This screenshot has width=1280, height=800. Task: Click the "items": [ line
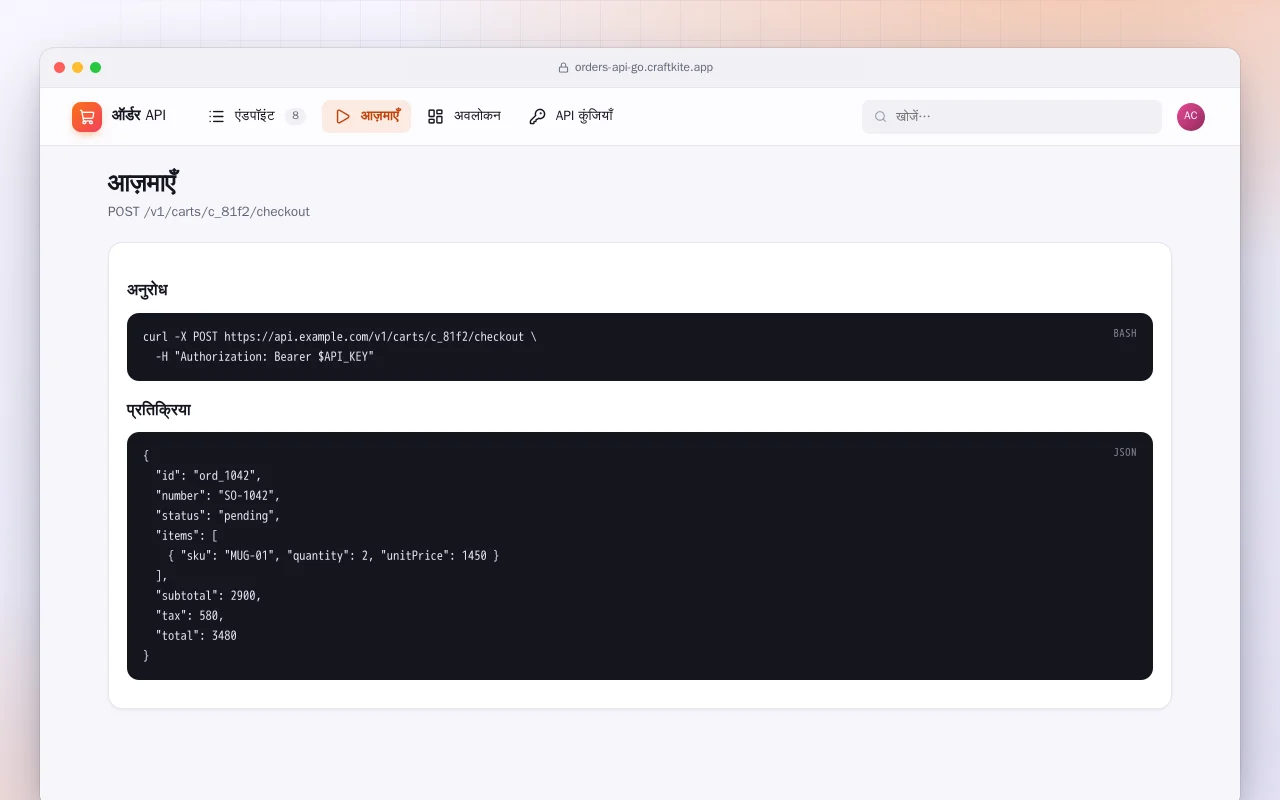187,536
